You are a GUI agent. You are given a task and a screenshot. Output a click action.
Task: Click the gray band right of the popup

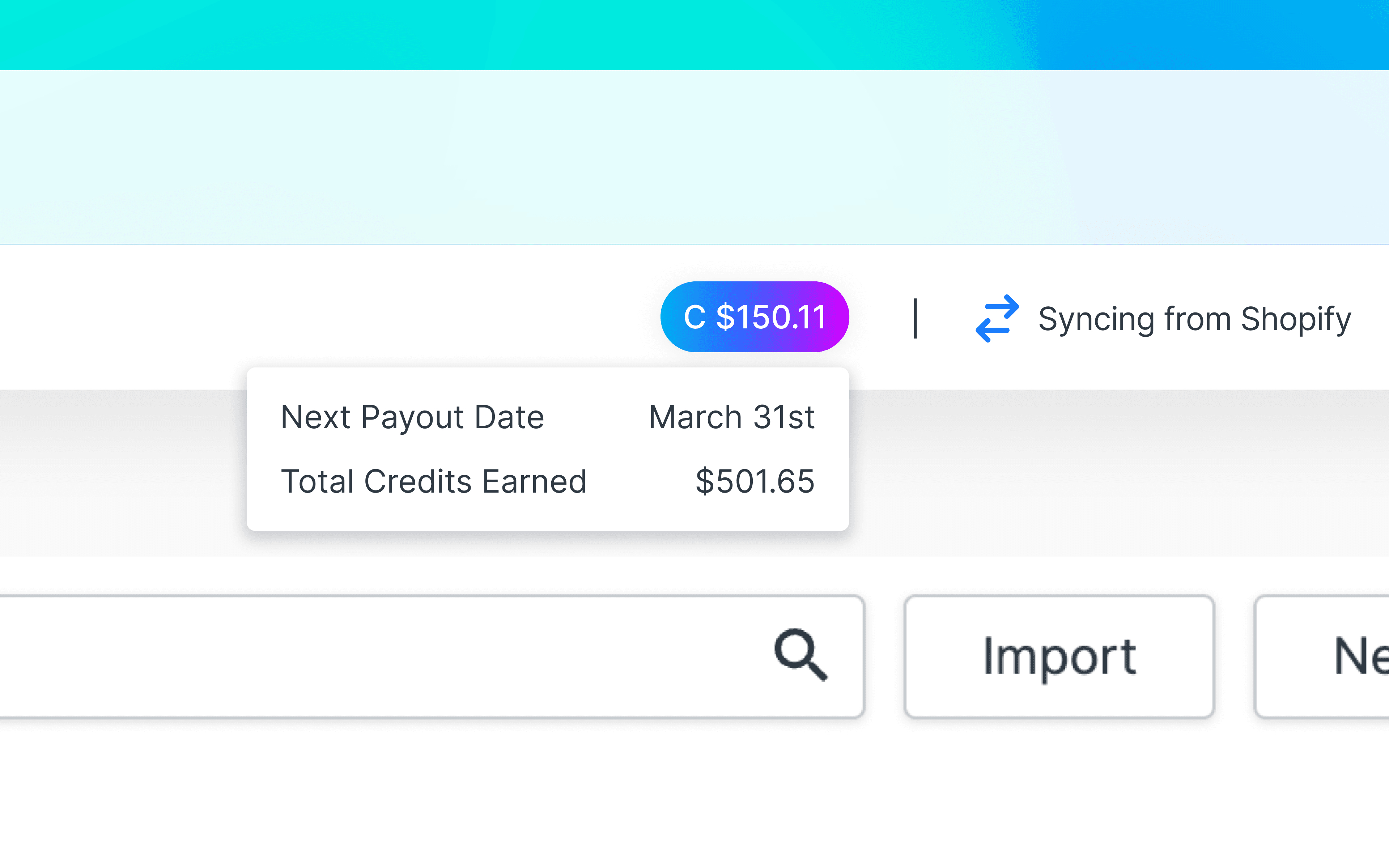[x=1119, y=471]
